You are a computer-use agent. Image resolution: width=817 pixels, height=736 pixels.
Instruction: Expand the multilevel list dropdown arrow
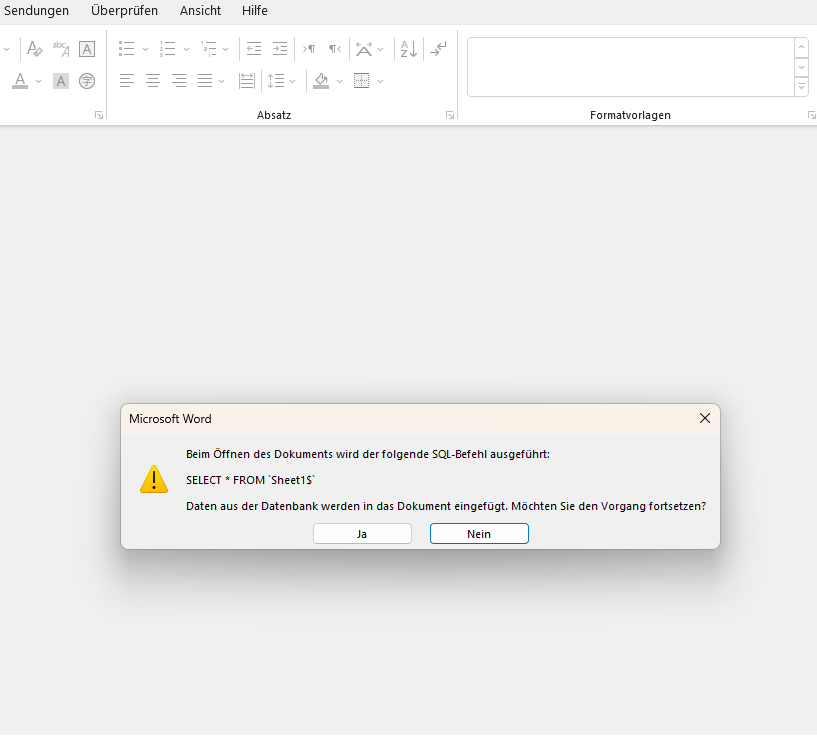point(226,49)
